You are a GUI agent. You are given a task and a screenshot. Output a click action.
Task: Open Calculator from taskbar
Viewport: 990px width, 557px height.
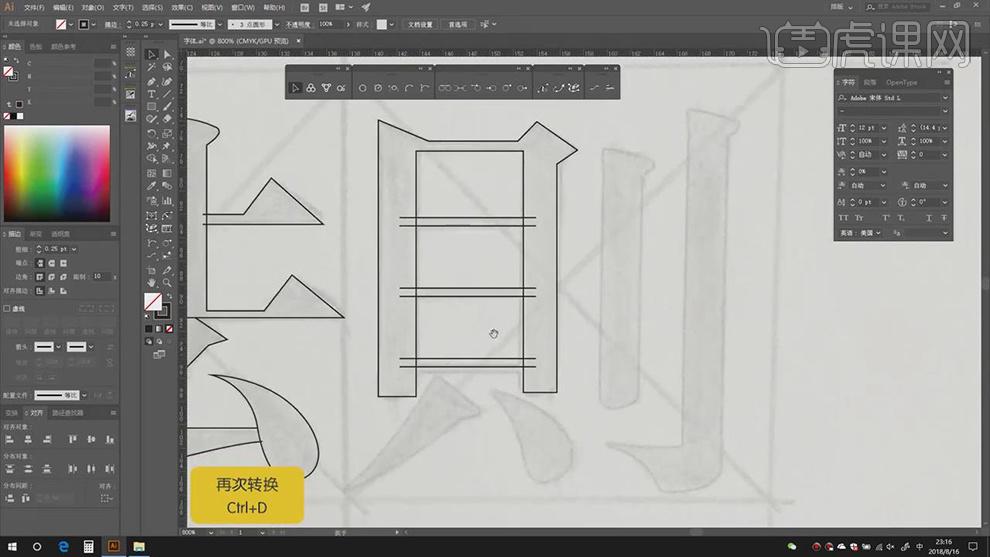pyautogui.click(x=88, y=546)
